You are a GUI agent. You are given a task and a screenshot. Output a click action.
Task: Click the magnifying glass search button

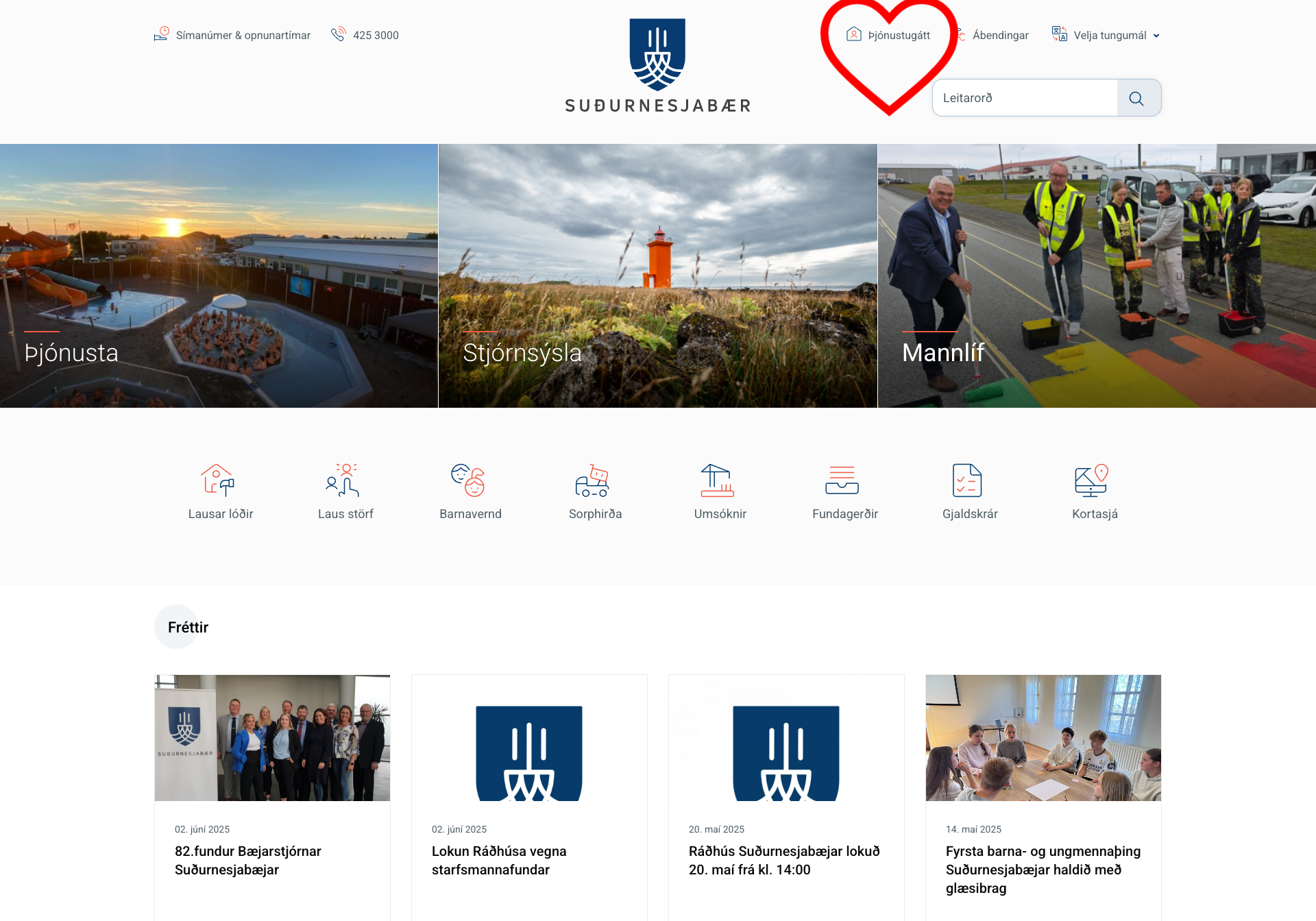pyautogui.click(x=1138, y=98)
